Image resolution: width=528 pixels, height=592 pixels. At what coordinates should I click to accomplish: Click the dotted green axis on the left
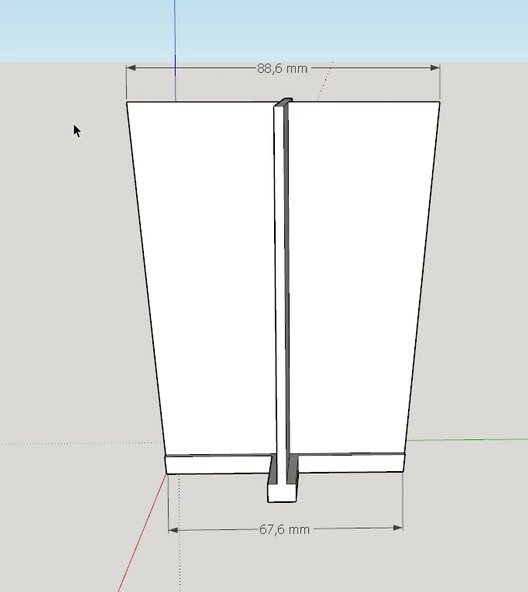(81, 443)
